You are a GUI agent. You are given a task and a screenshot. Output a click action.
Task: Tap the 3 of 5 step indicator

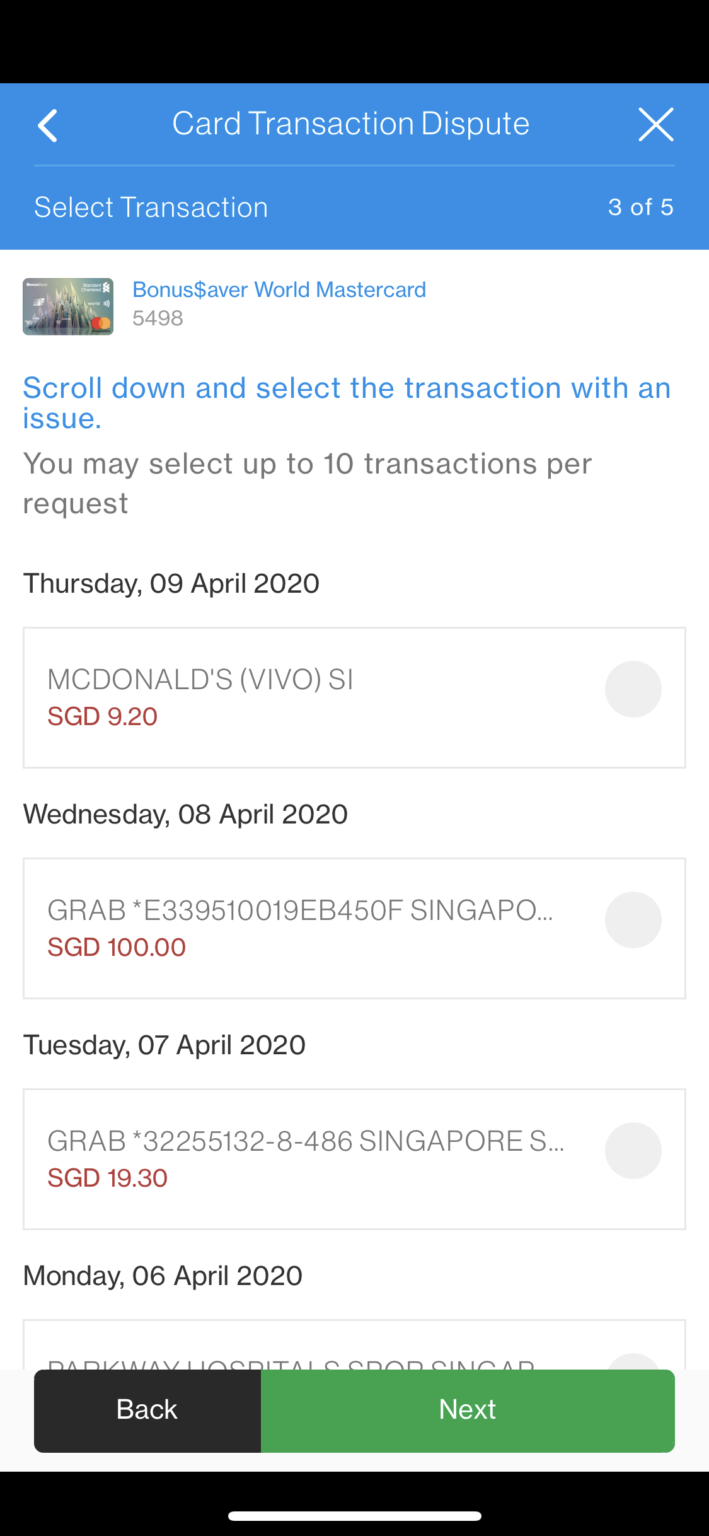[641, 207]
